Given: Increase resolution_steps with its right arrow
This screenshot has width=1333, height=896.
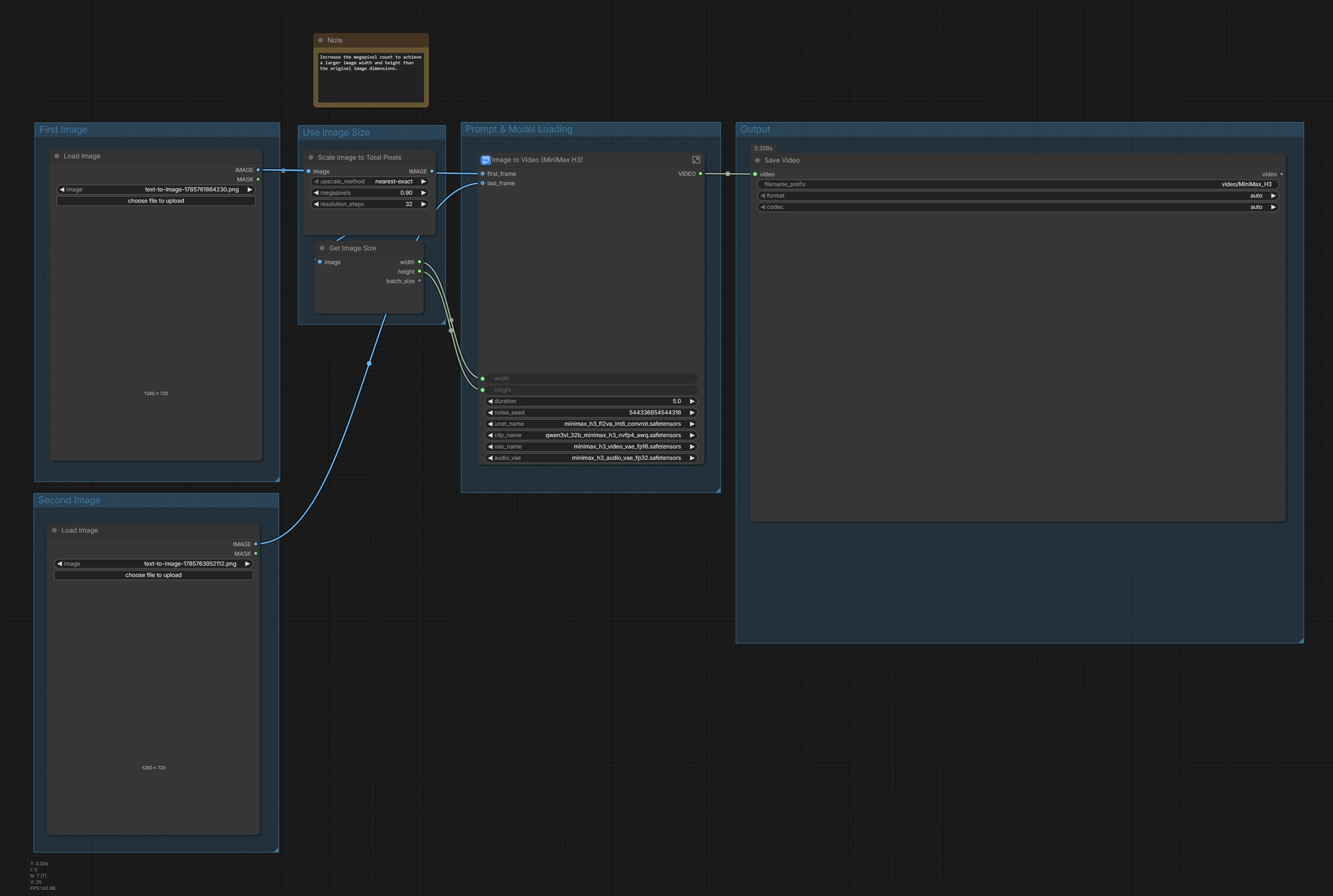Looking at the screenshot, I should point(424,204).
